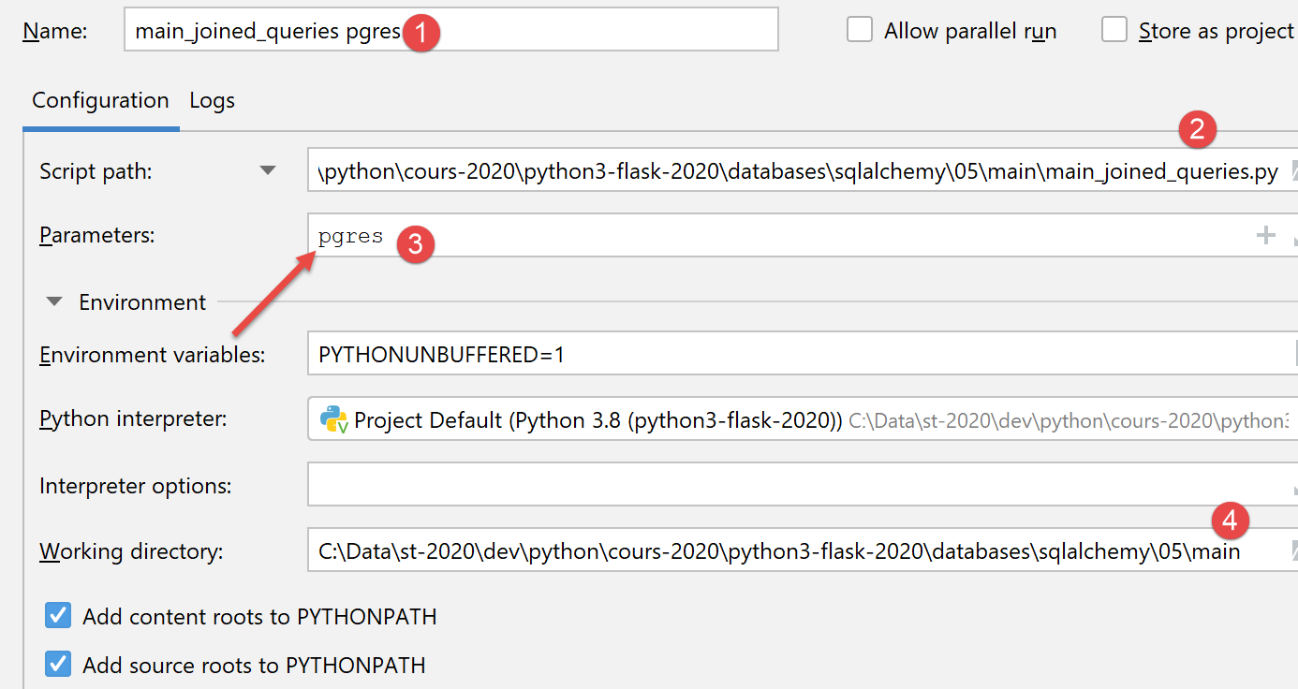Open the Python interpreter combo box
The width and height of the screenshot is (1298, 689).
pyautogui.click(x=800, y=420)
